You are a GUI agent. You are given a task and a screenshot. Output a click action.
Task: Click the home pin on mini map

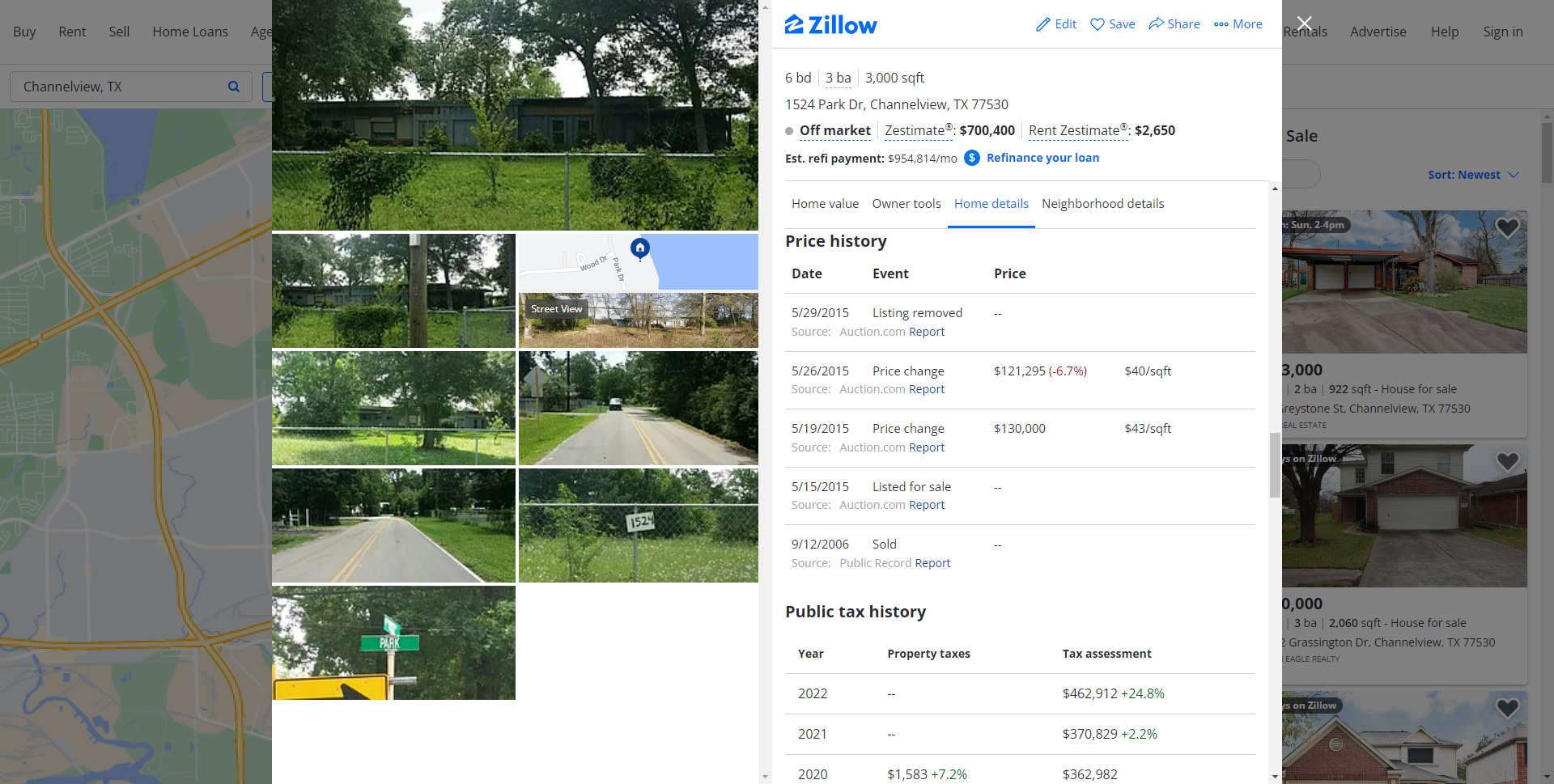pos(639,248)
